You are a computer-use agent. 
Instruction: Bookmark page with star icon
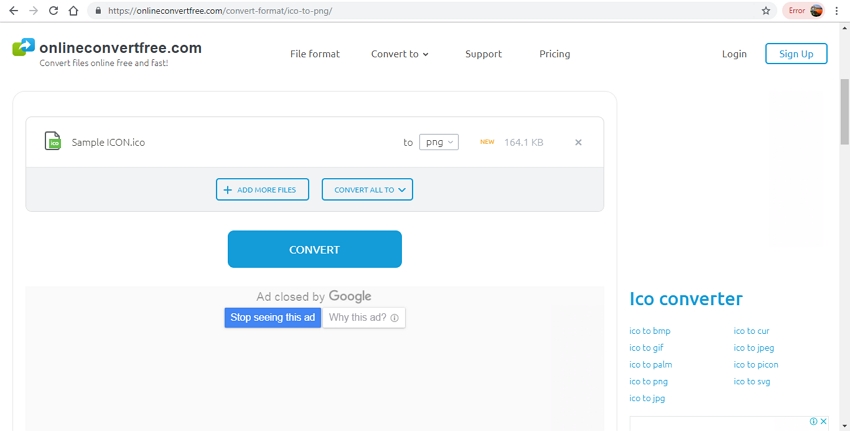click(x=766, y=11)
